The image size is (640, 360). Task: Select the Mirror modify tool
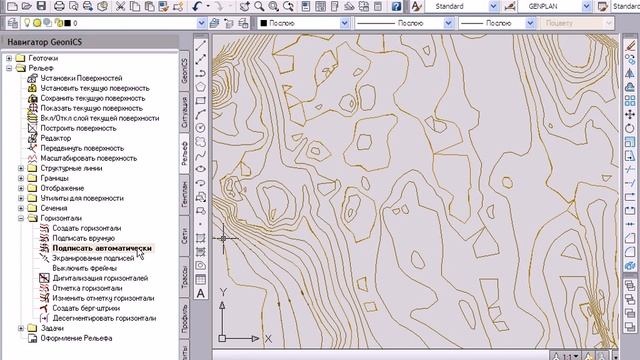point(630,73)
